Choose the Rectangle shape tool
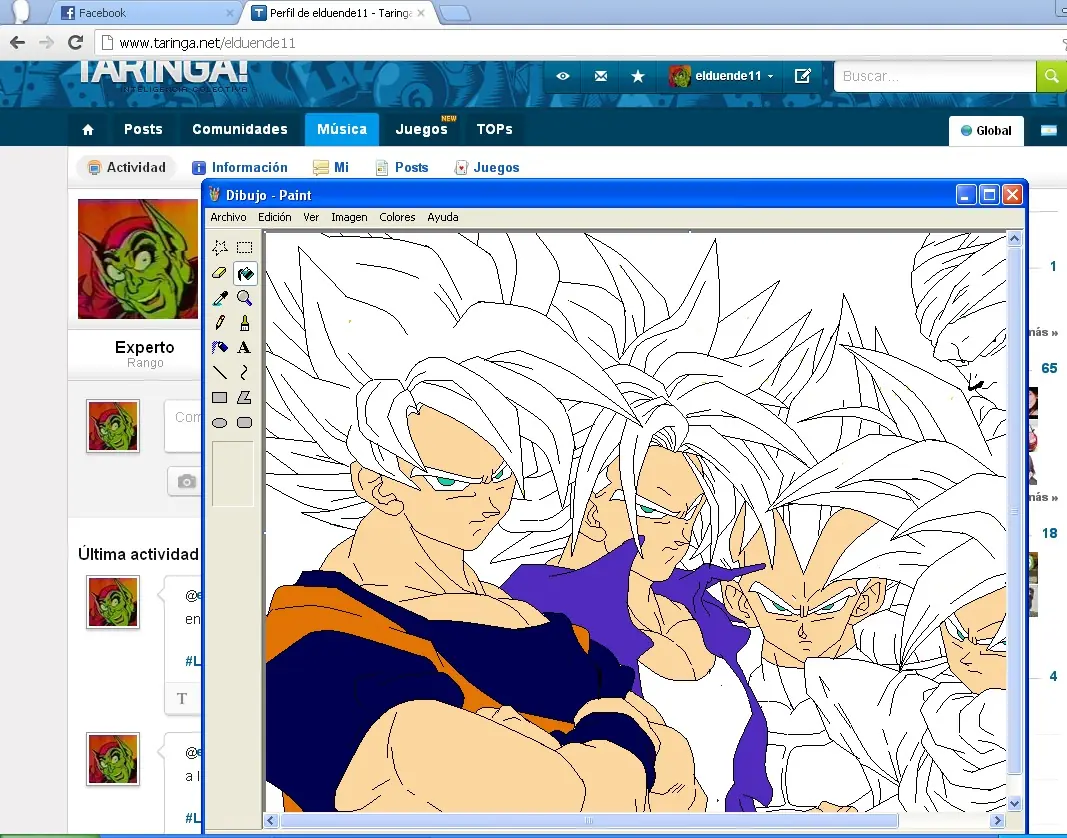Viewport: 1067px width, 838px height. pyautogui.click(x=219, y=398)
